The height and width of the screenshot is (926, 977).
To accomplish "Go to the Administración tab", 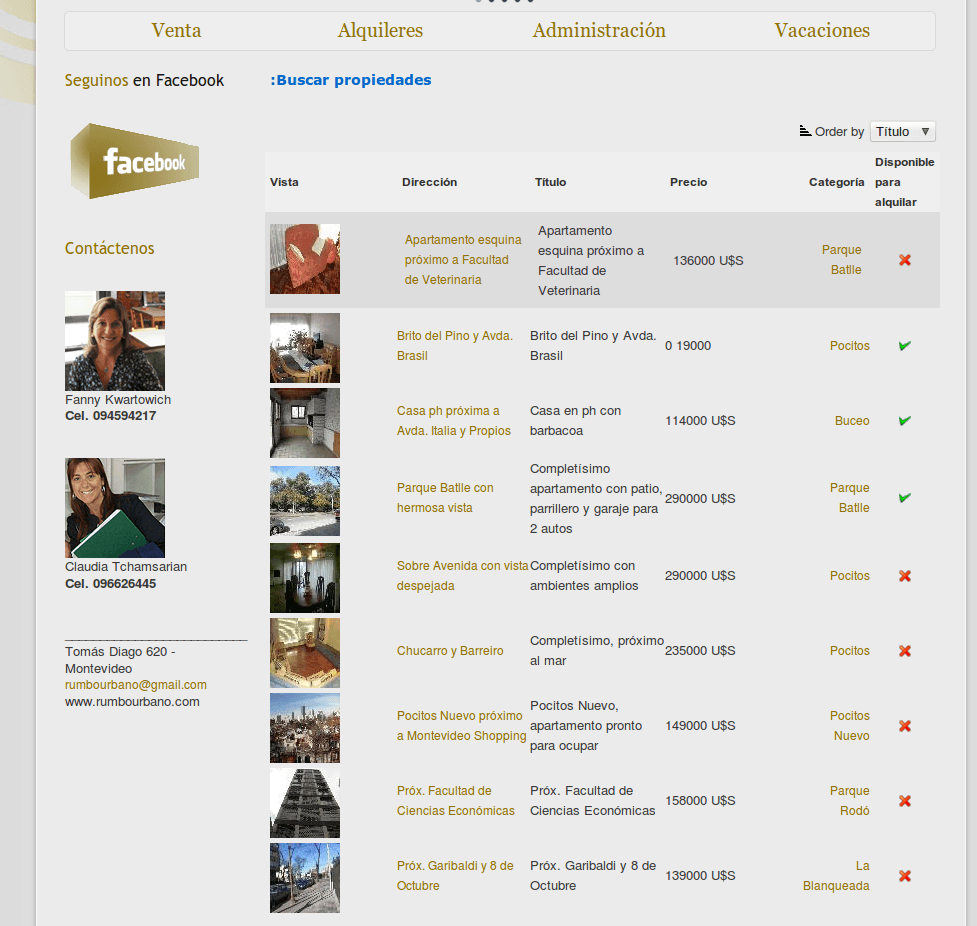I will coord(599,31).
